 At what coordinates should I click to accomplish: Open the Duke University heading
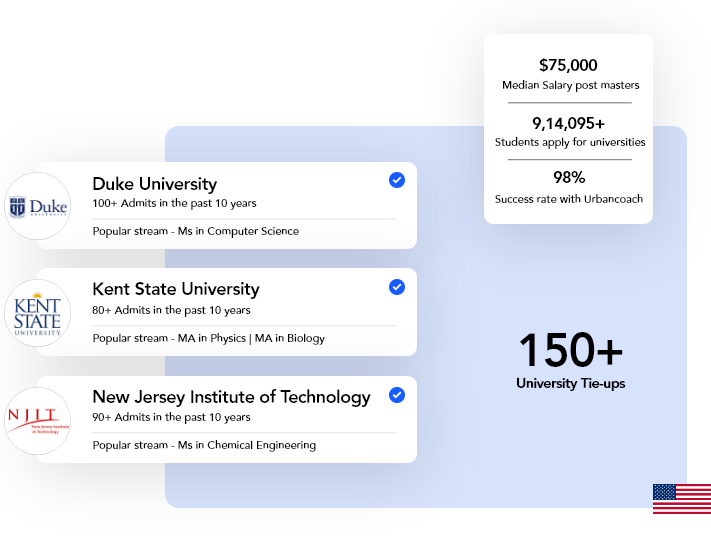pos(155,184)
